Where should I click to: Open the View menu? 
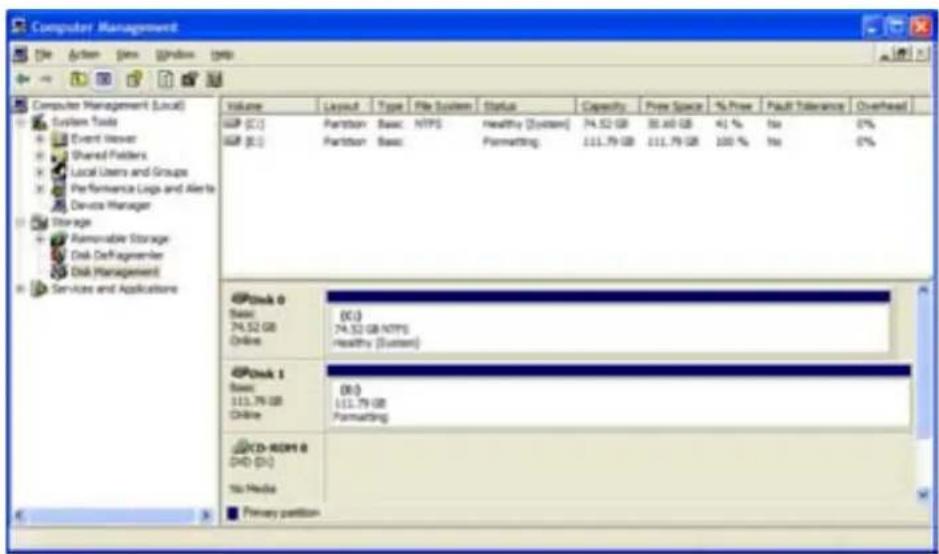tap(127, 55)
